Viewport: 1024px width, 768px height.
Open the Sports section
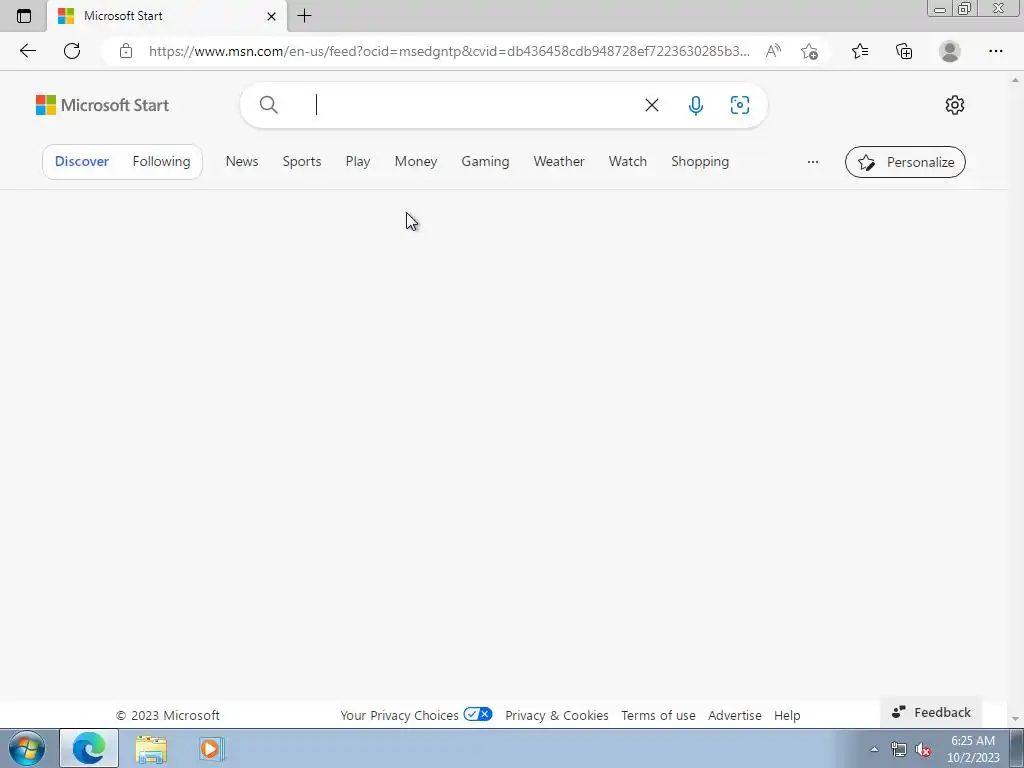click(x=302, y=161)
